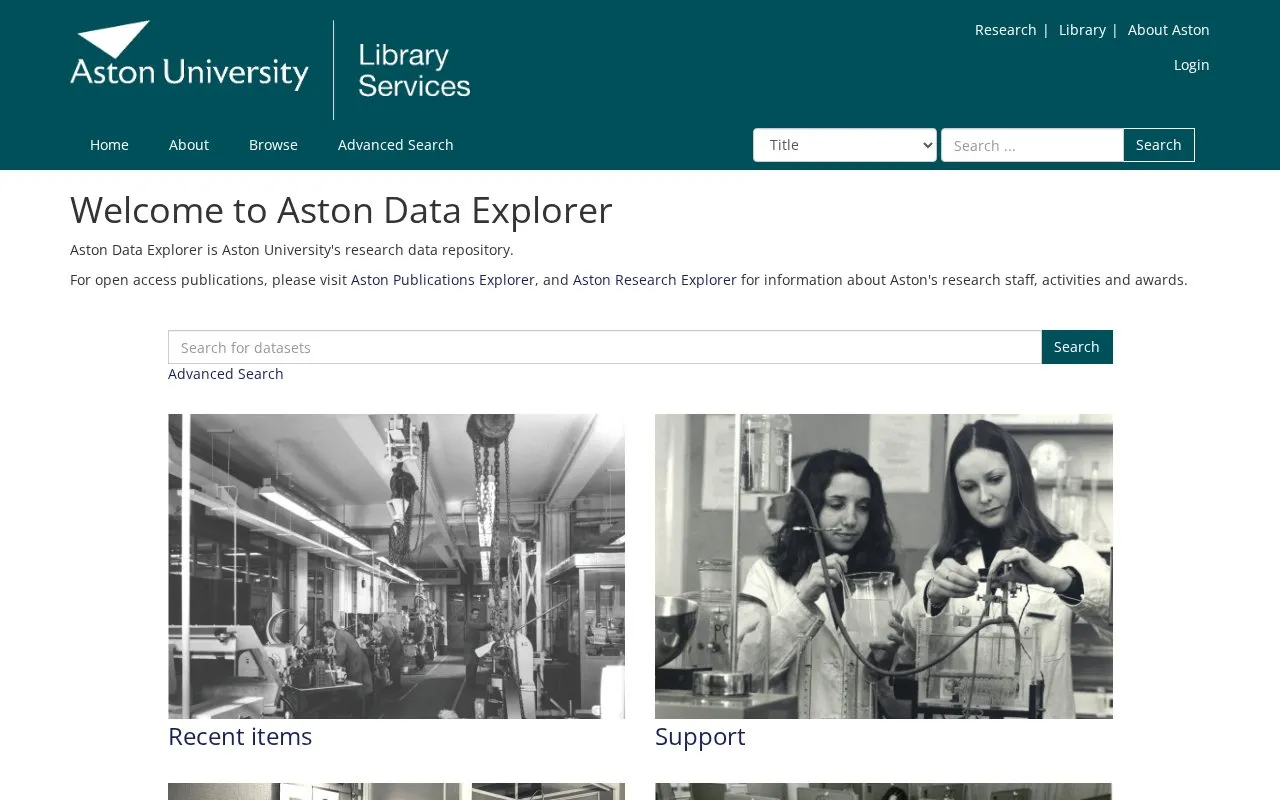The image size is (1280, 800).
Task: Open the Recent items heading link
Action: 240,736
